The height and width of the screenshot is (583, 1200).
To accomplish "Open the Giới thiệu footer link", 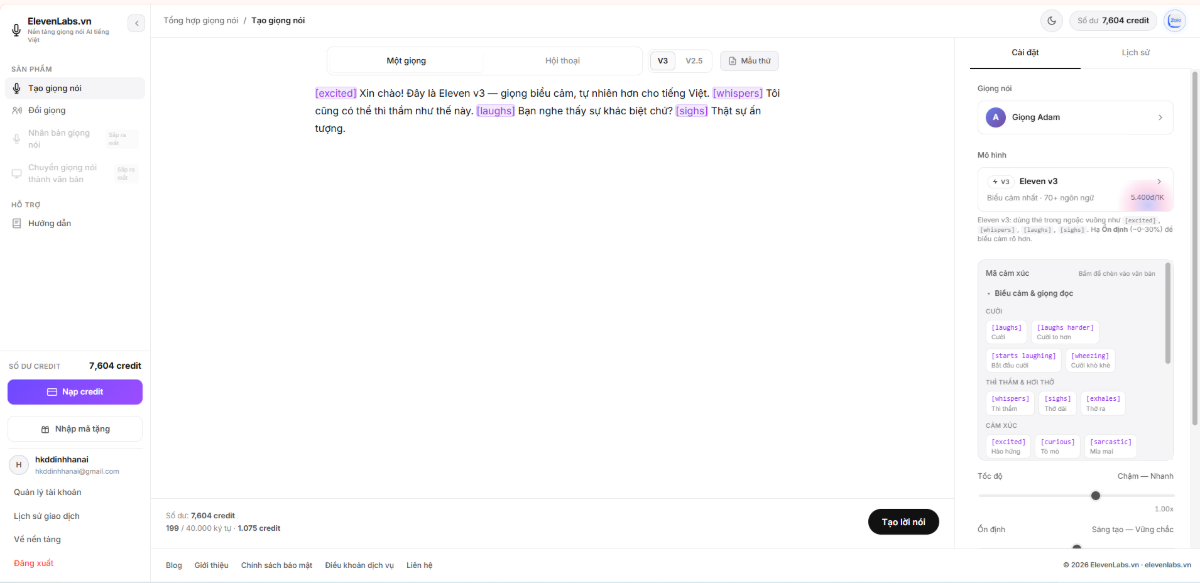I will [211, 565].
